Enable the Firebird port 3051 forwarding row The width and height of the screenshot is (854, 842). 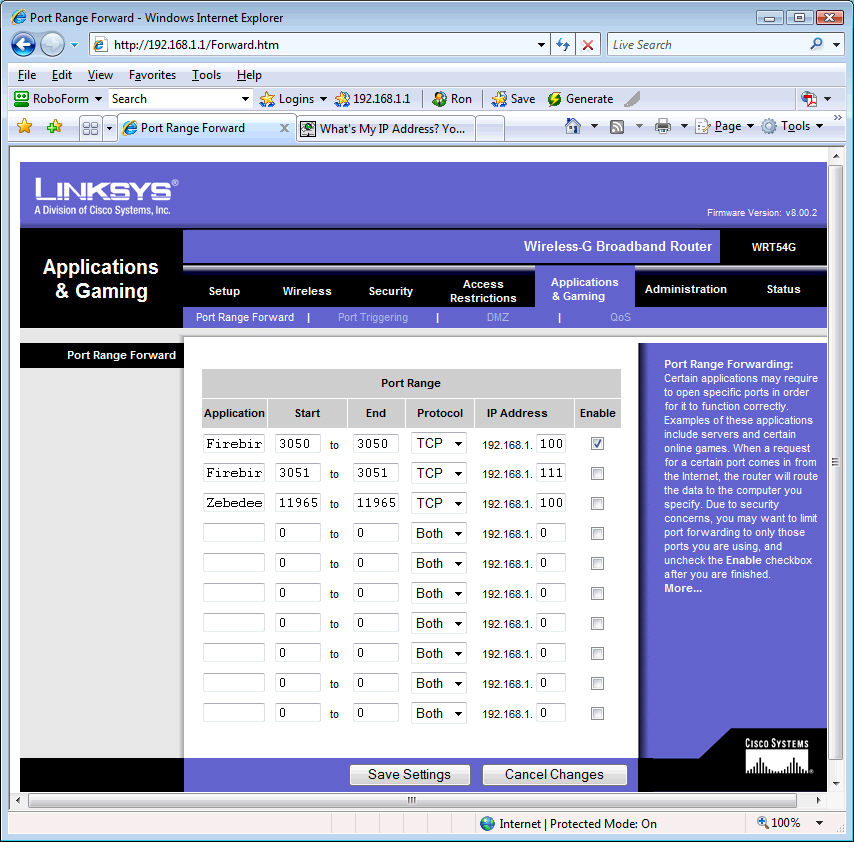tap(597, 474)
